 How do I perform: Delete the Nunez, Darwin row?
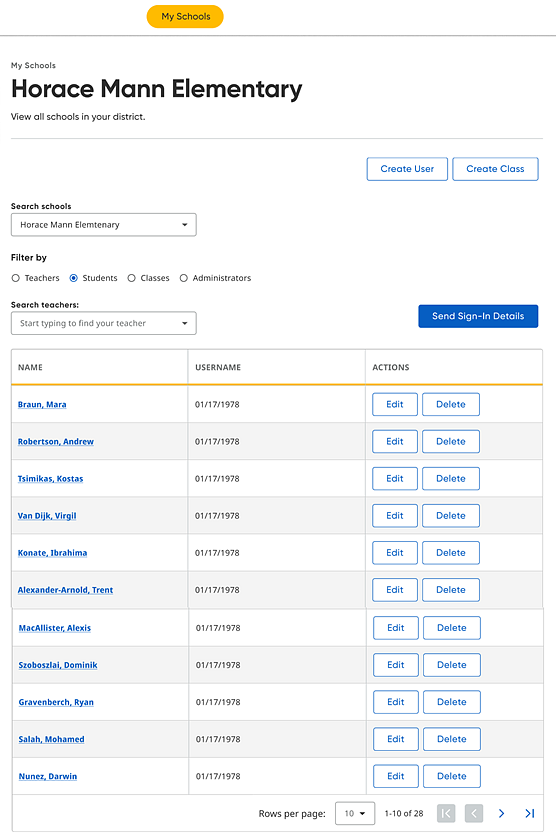(x=452, y=776)
